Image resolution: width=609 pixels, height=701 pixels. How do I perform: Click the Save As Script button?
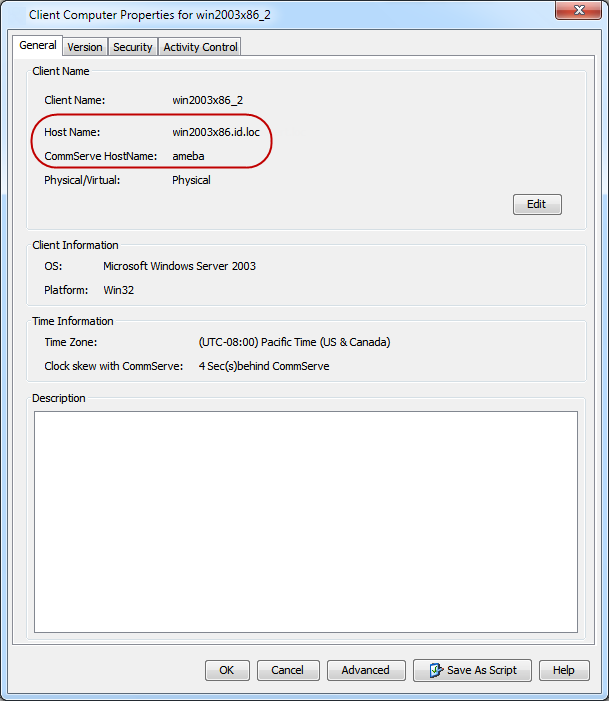coord(472,670)
